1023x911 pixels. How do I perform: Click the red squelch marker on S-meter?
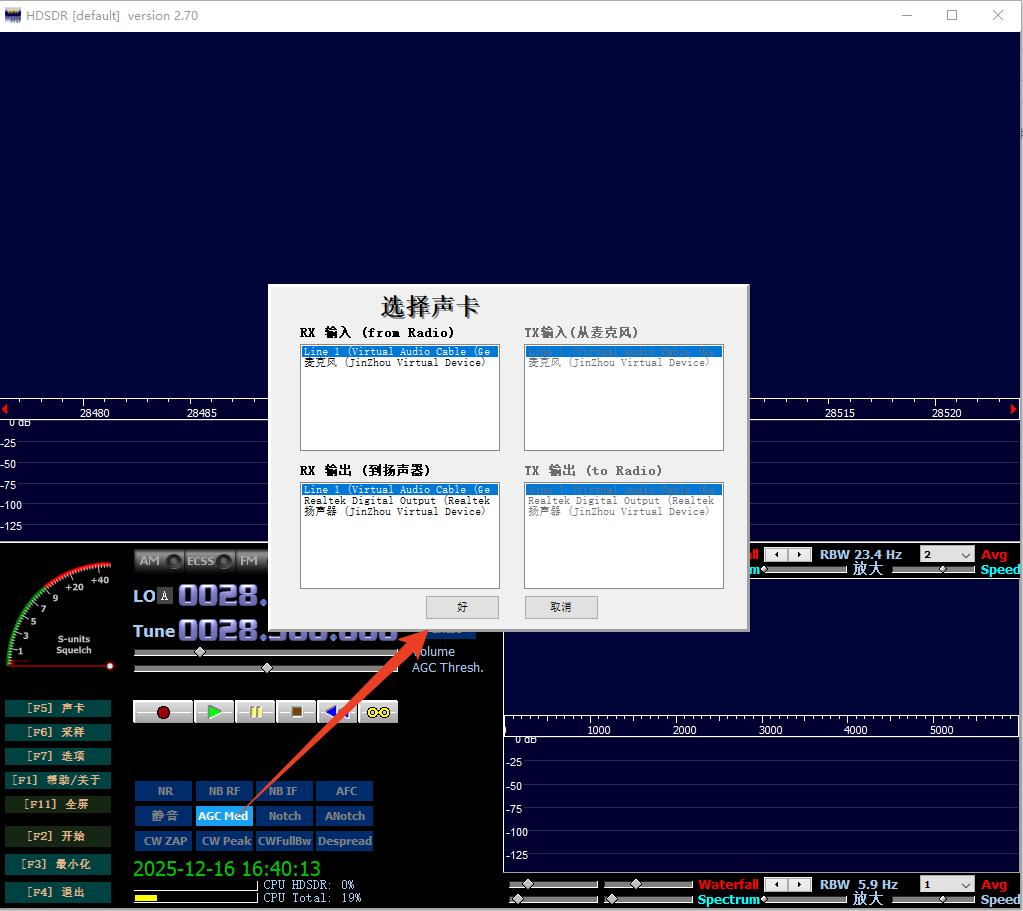pyautogui.click(x=110, y=665)
